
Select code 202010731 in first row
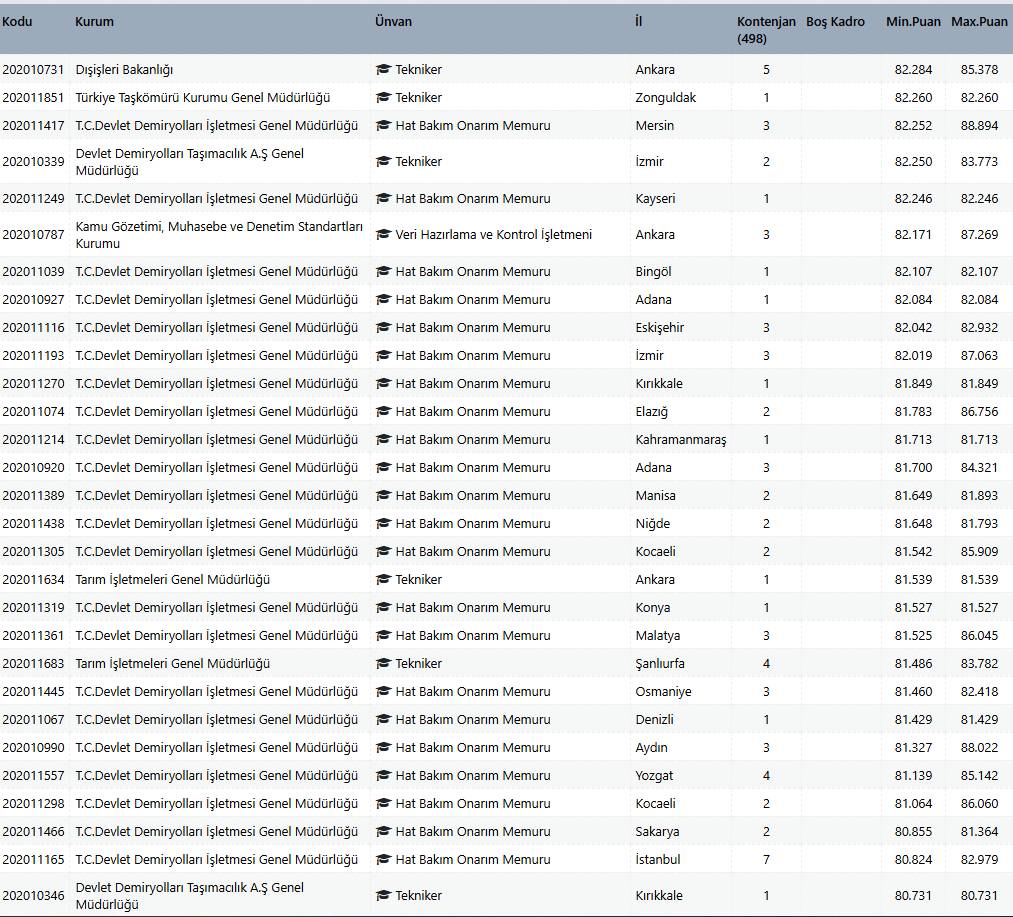(x=33, y=70)
